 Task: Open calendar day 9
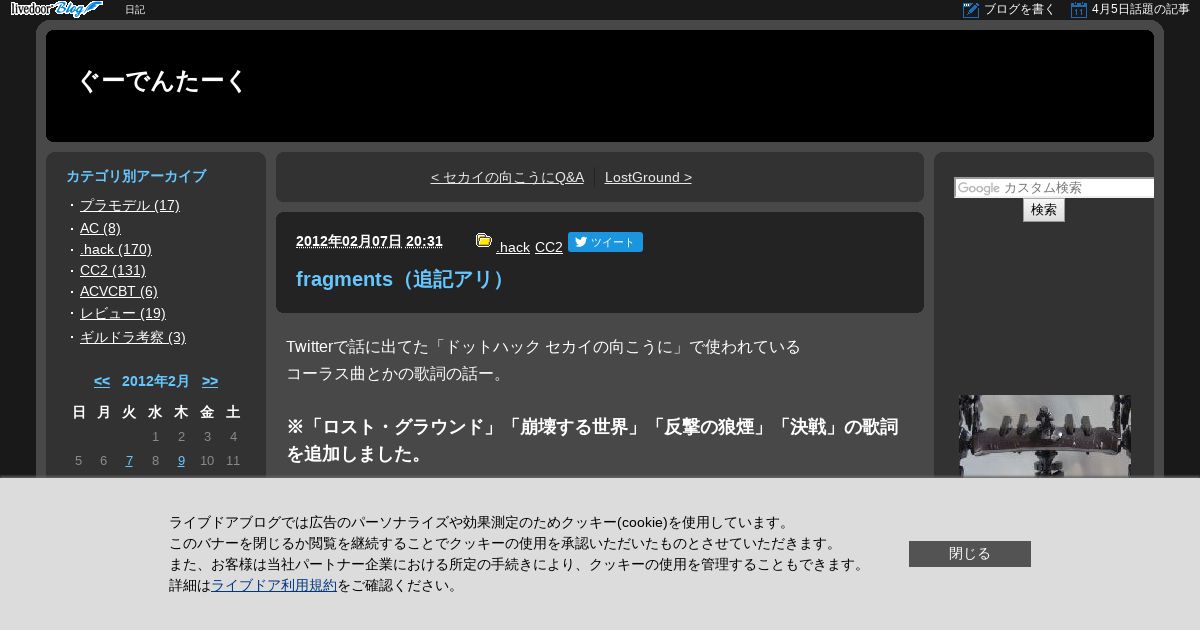[x=181, y=461]
